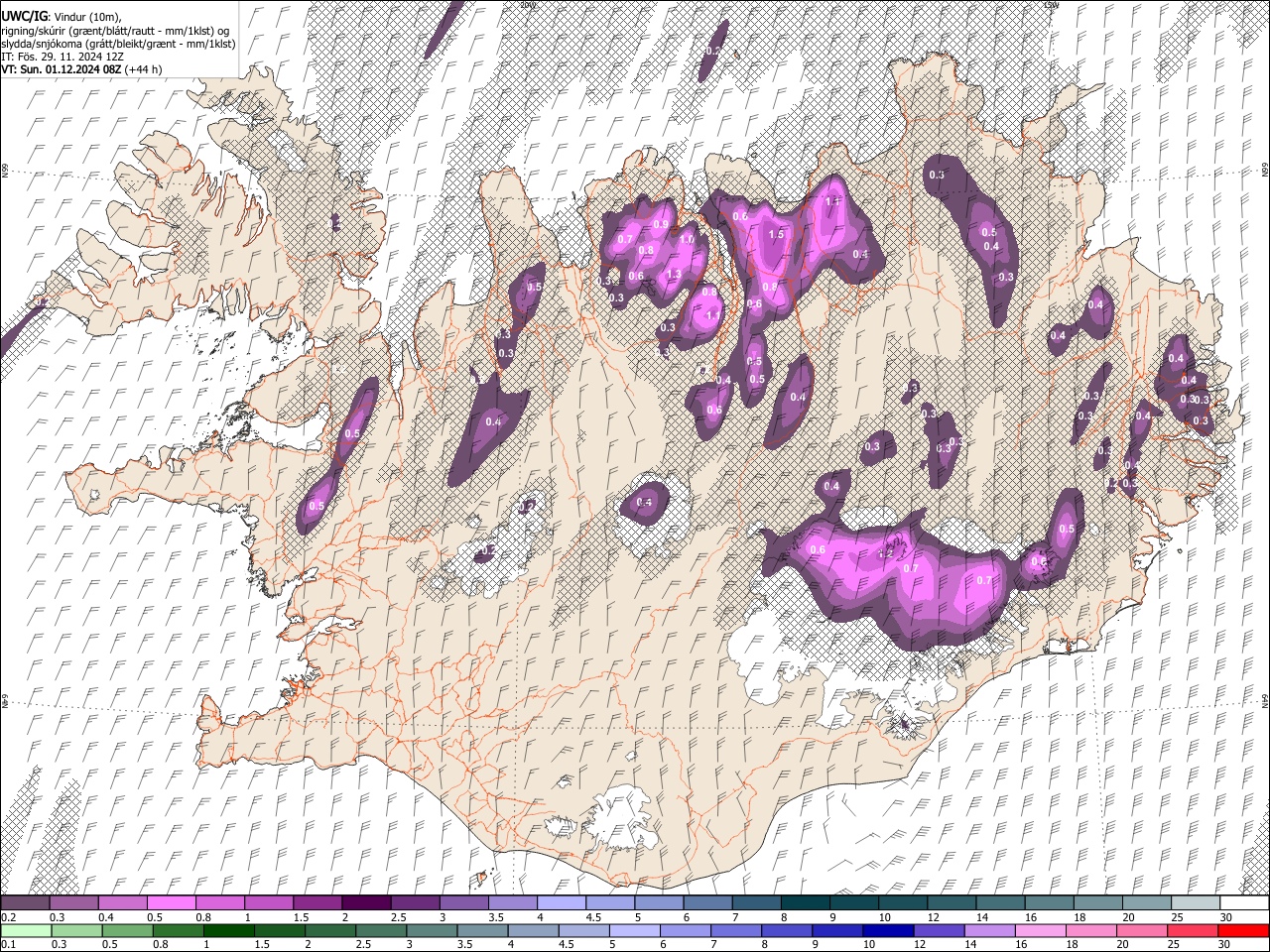Select the 0.4–0.5 orchid snow swatch

click(122, 903)
